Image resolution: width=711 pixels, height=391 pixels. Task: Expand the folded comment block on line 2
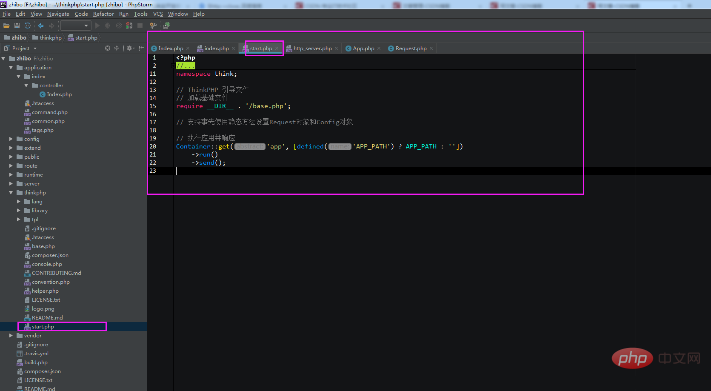coord(185,66)
